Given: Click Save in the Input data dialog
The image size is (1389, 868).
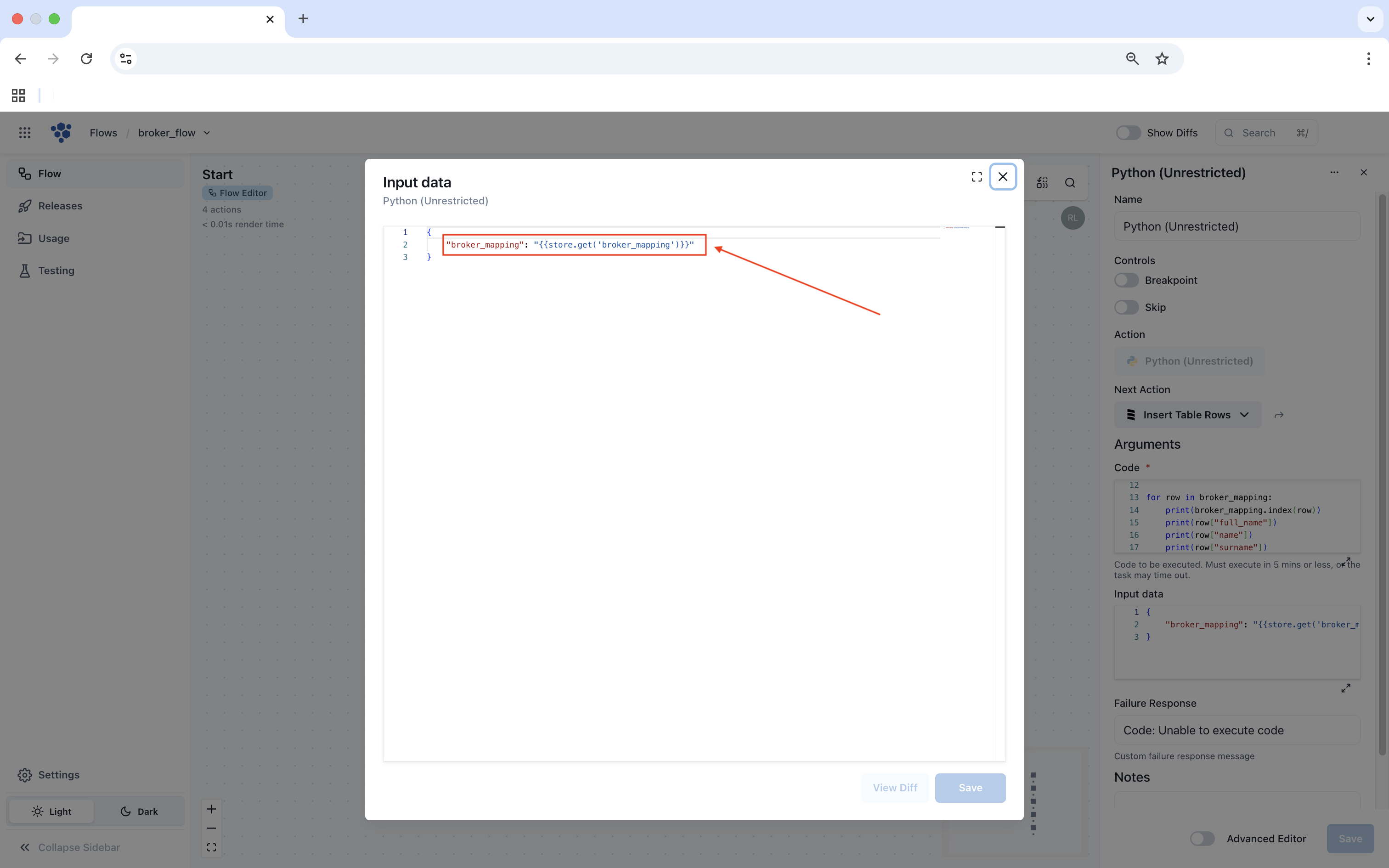Looking at the screenshot, I should pyautogui.click(x=970, y=788).
